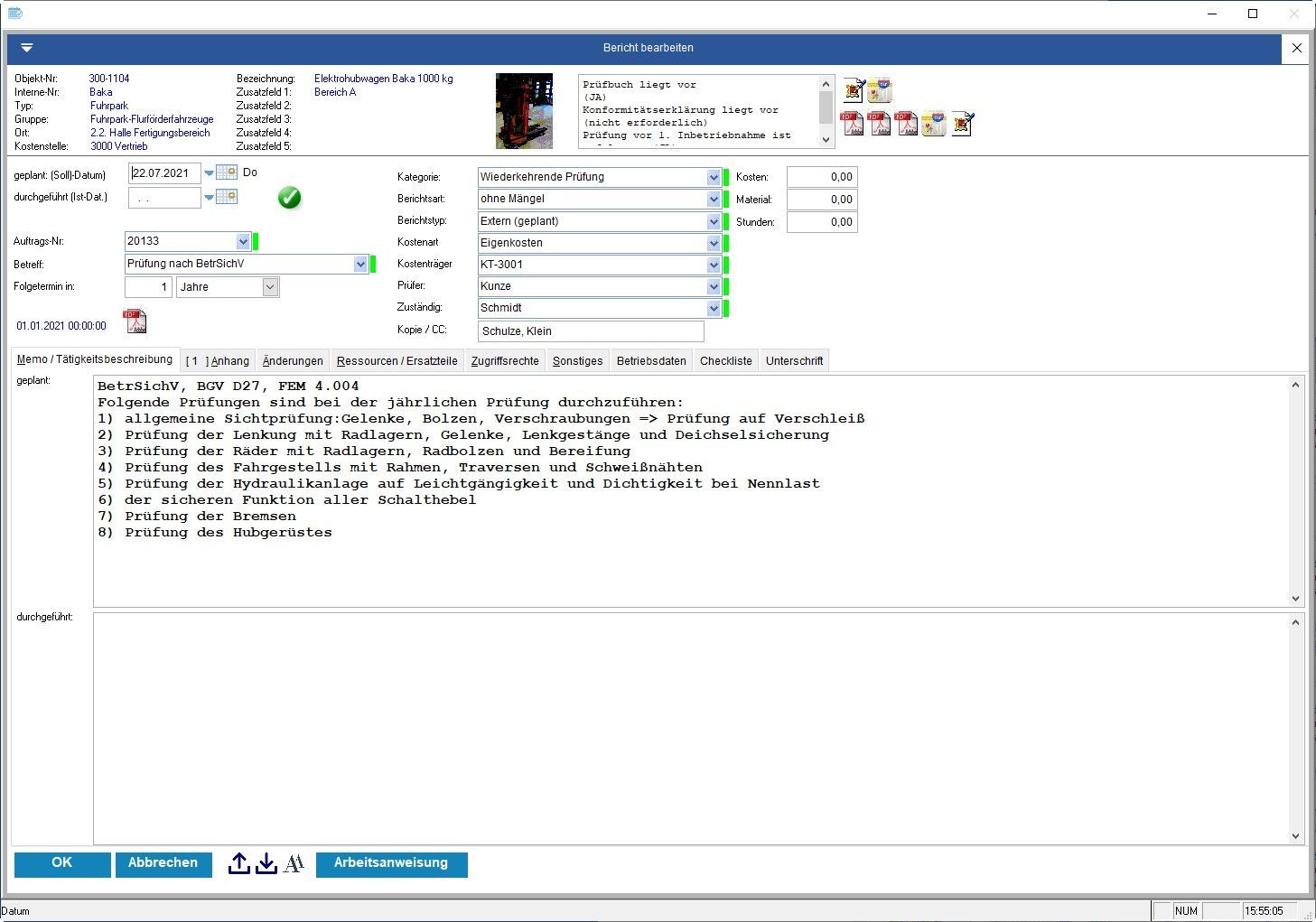
Task: Open calendar picker for geplant Soll-Datum
Action: pyautogui.click(x=227, y=172)
